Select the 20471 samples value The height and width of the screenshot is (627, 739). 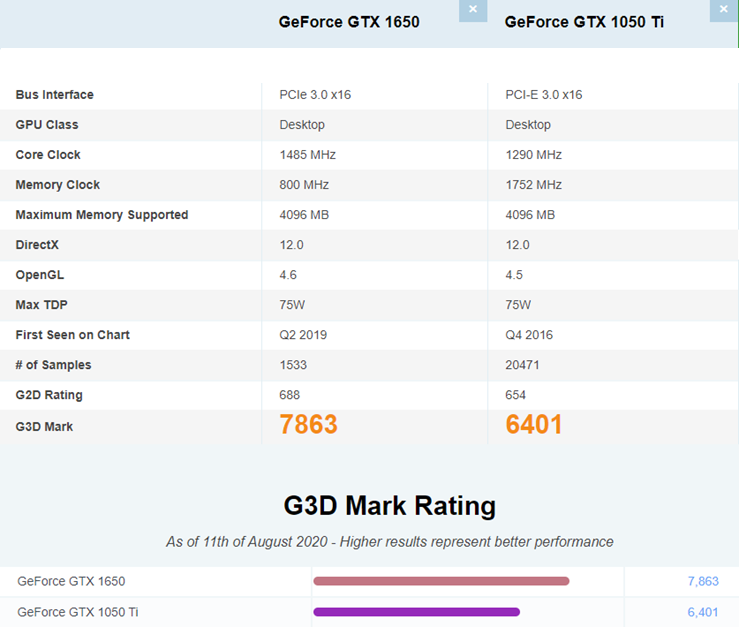click(x=522, y=365)
